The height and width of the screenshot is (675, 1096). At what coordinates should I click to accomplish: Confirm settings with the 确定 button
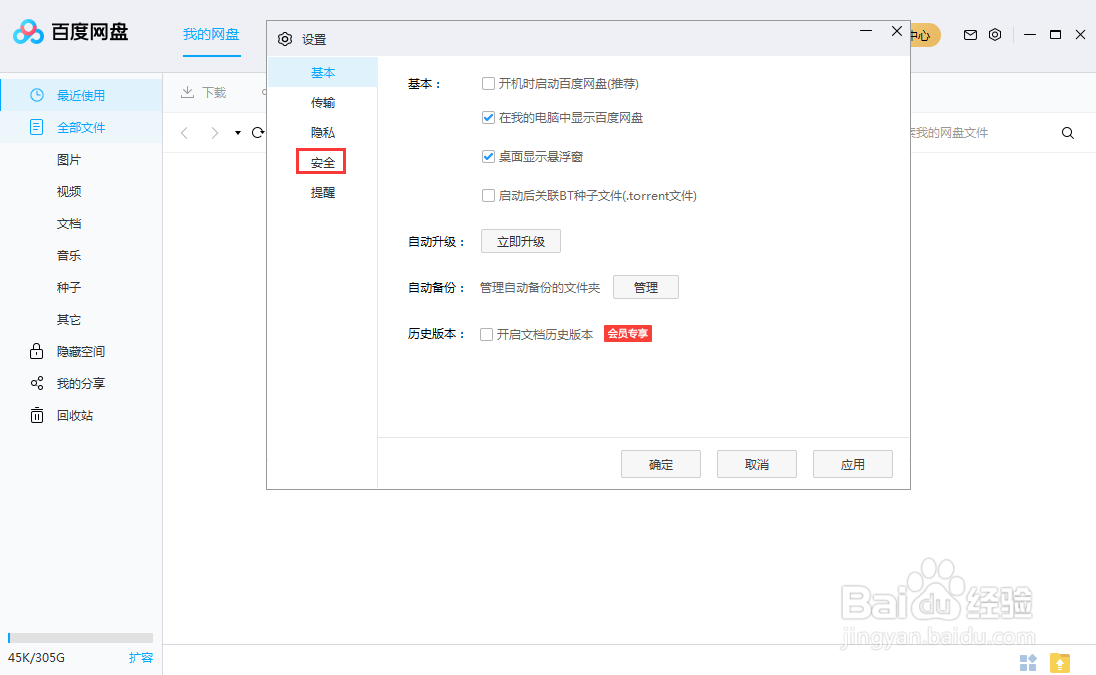coord(661,464)
